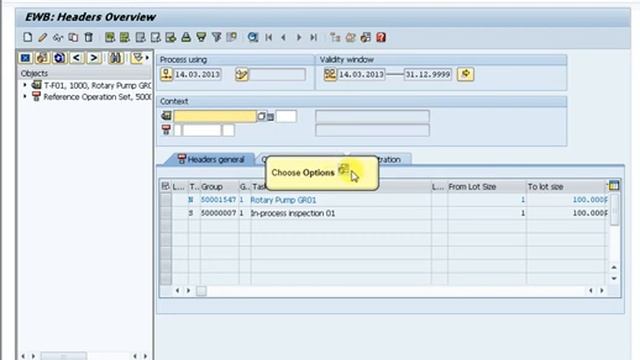Select the row marker for Rotary Pump GR01
The image size is (640, 360).
165,200
